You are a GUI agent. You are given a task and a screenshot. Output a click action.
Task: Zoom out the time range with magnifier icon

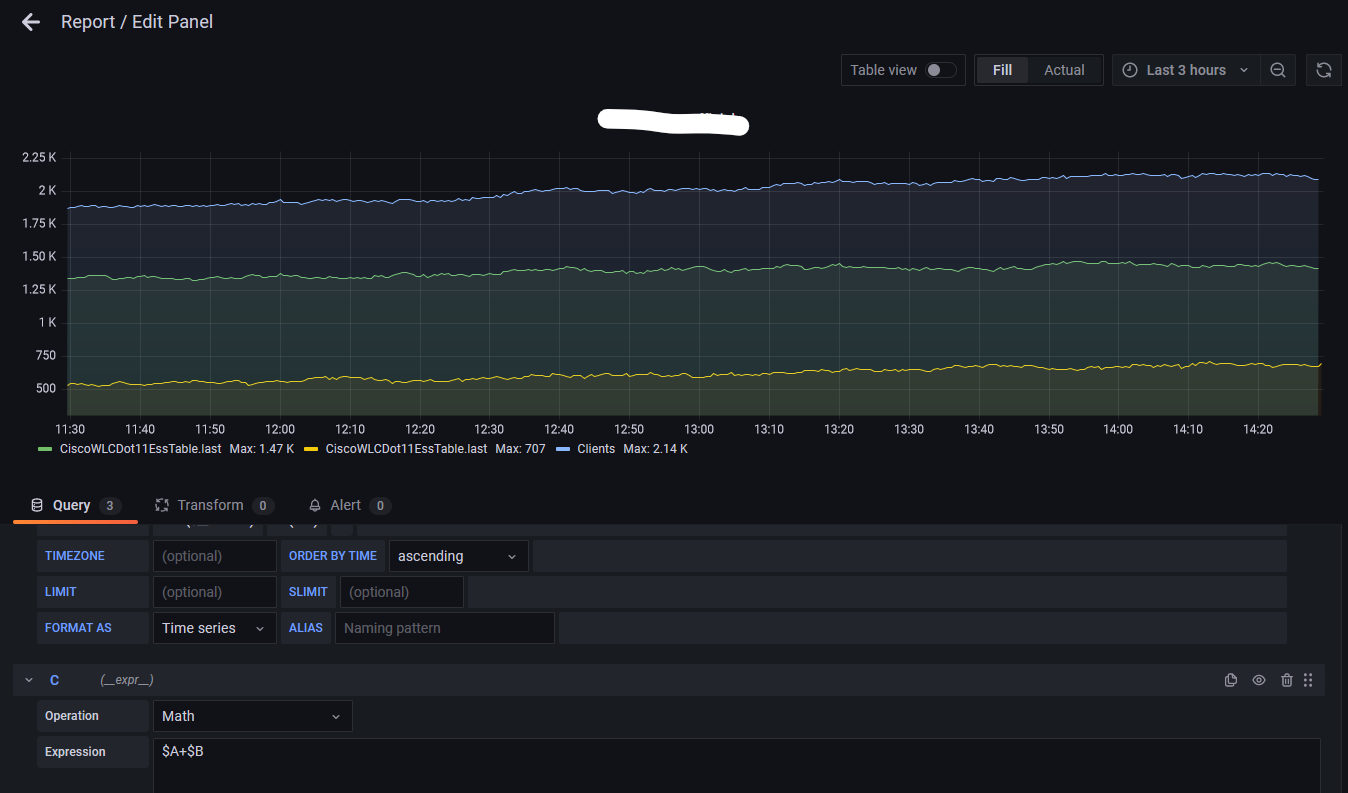pyautogui.click(x=1278, y=70)
